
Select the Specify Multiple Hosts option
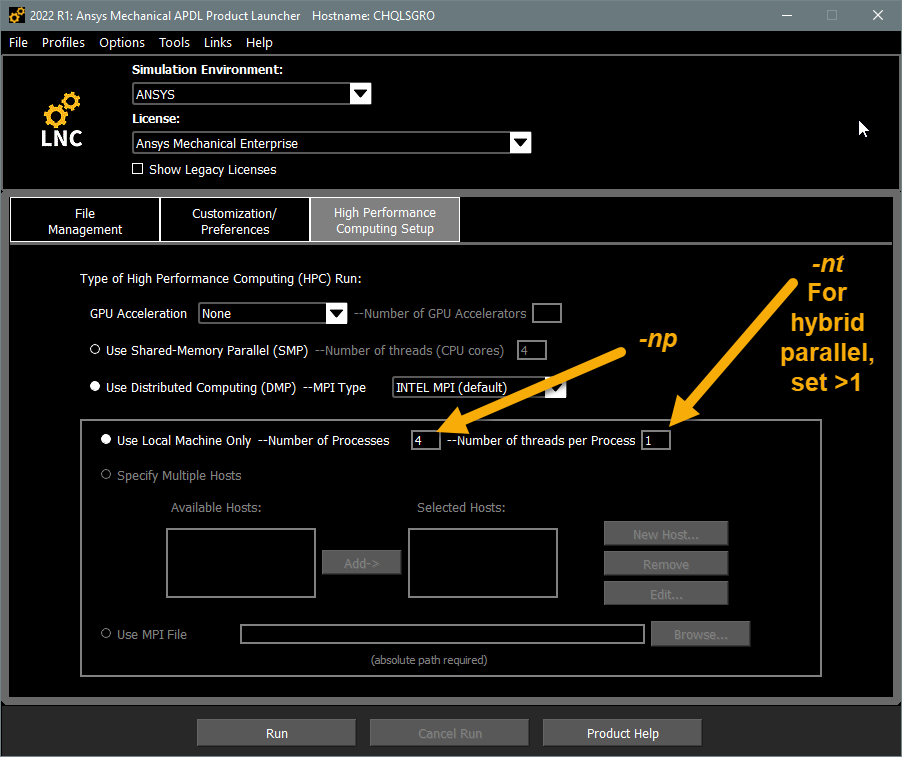pyautogui.click(x=106, y=474)
